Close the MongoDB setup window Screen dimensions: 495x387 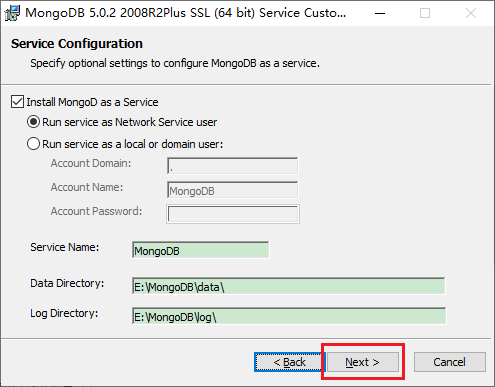[x=471, y=13]
